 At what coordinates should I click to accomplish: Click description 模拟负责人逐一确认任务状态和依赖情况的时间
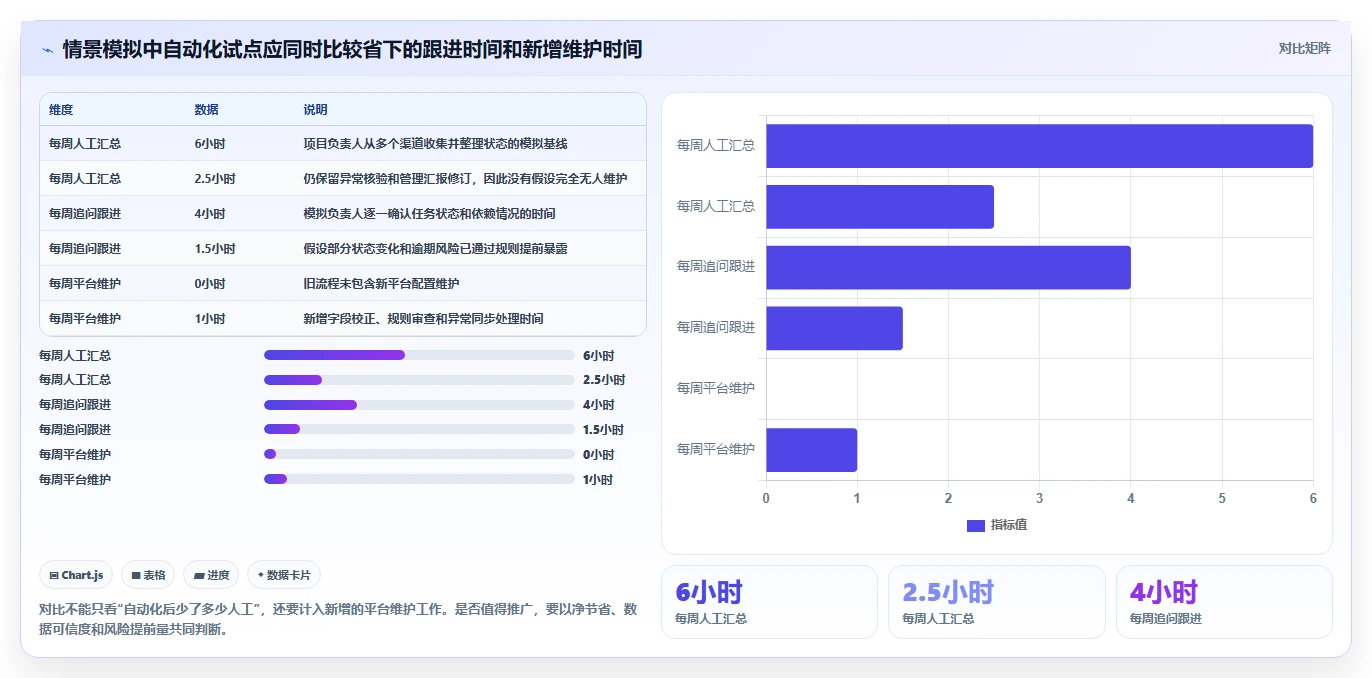click(x=430, y=214)
